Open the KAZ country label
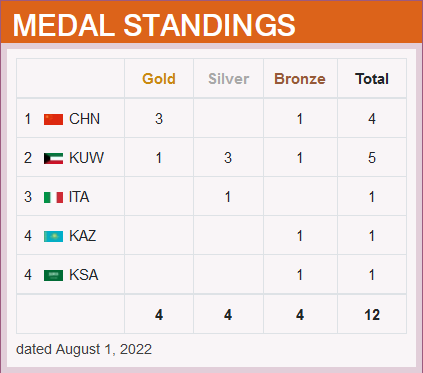Screen dimensions: 423x373 pyautogui.click(x=83, y=236)
